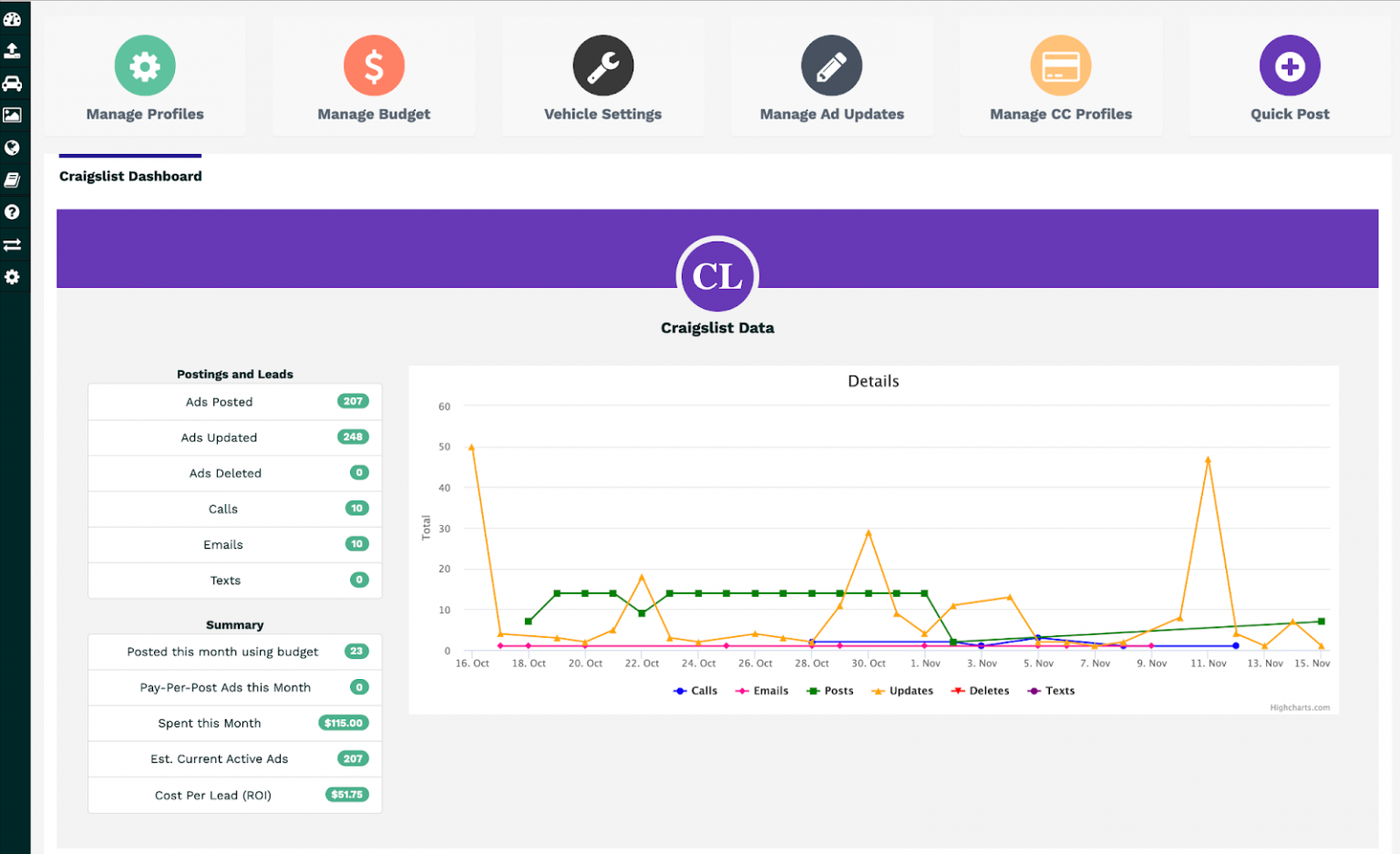Hide the Updates series in chart legend
The height and width of the screenshot is (854, 1400).
coord(902,691)
